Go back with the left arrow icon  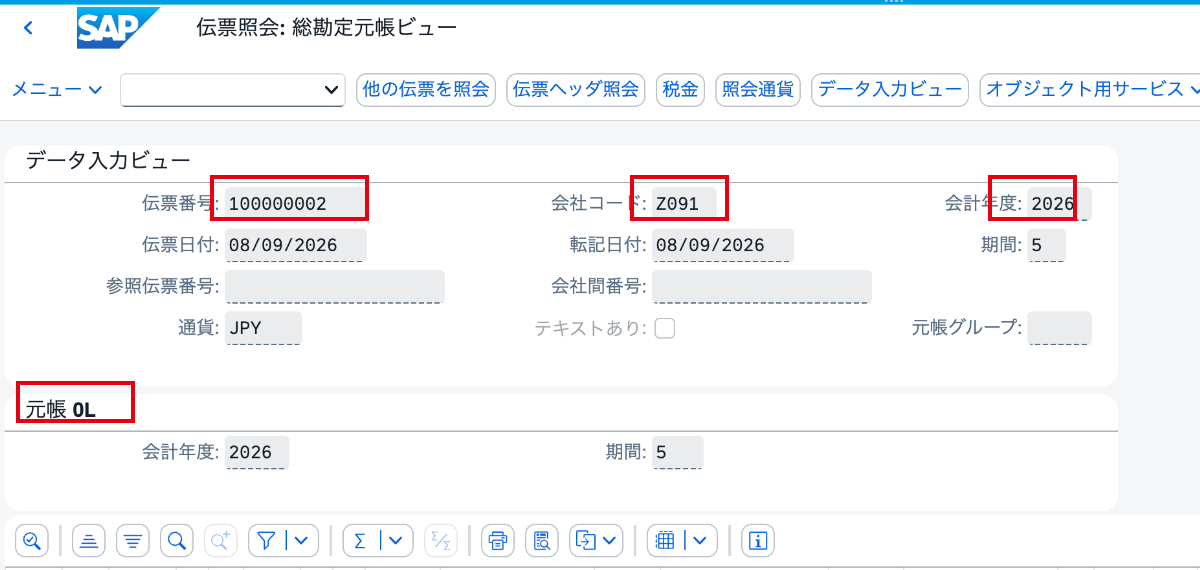pos(28,28)
